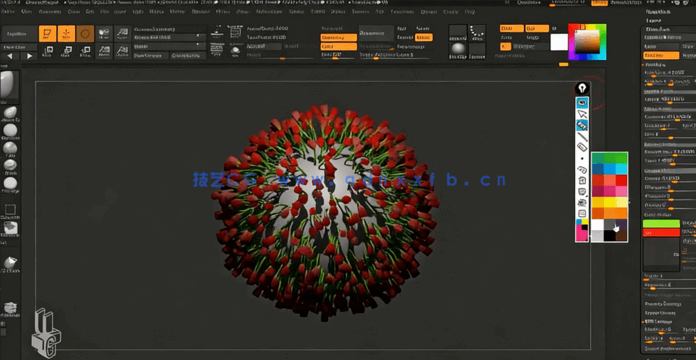Click the dot pen-size annotation icon

(582, 158)
